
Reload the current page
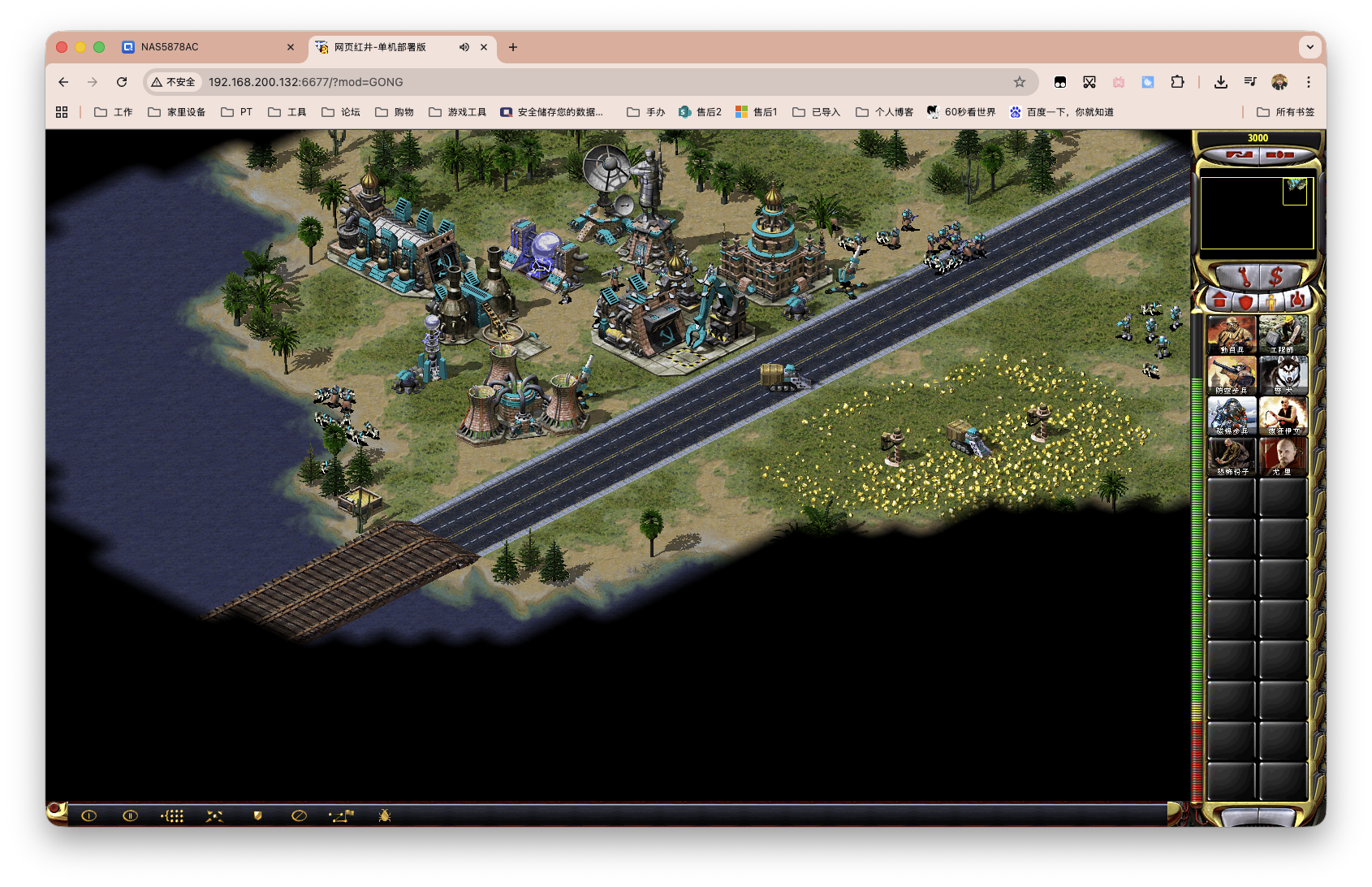pyautogui.click(x=122, y=82)
